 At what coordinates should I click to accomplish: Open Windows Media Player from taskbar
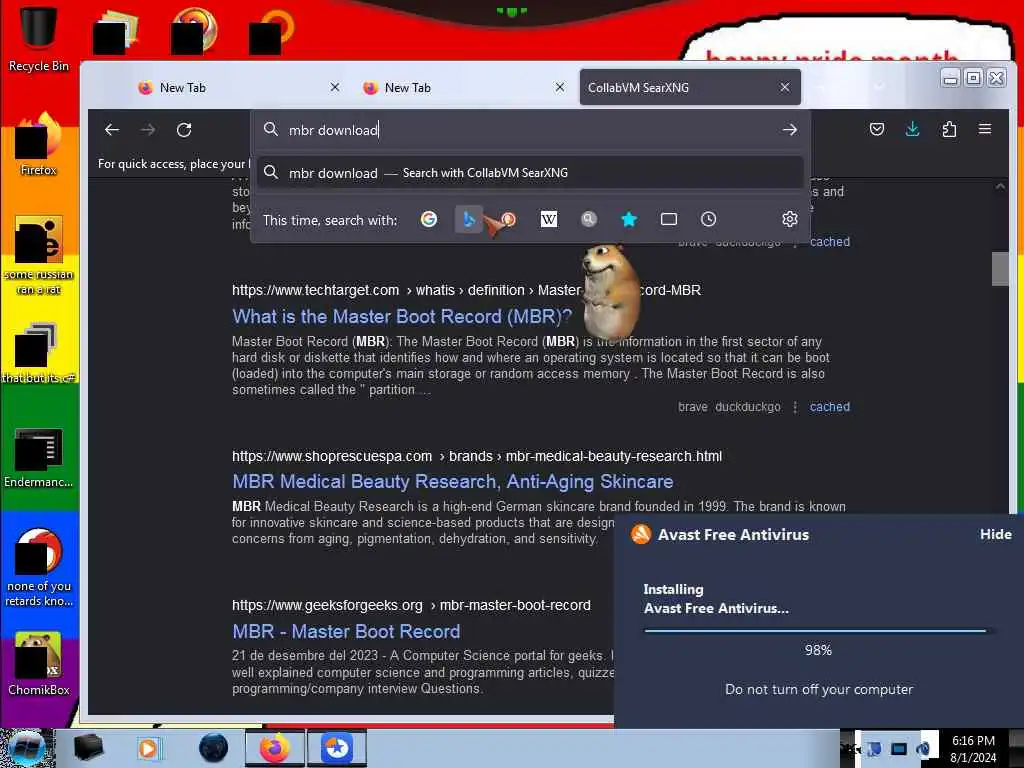pyautogui.click(x=150, y=748)
